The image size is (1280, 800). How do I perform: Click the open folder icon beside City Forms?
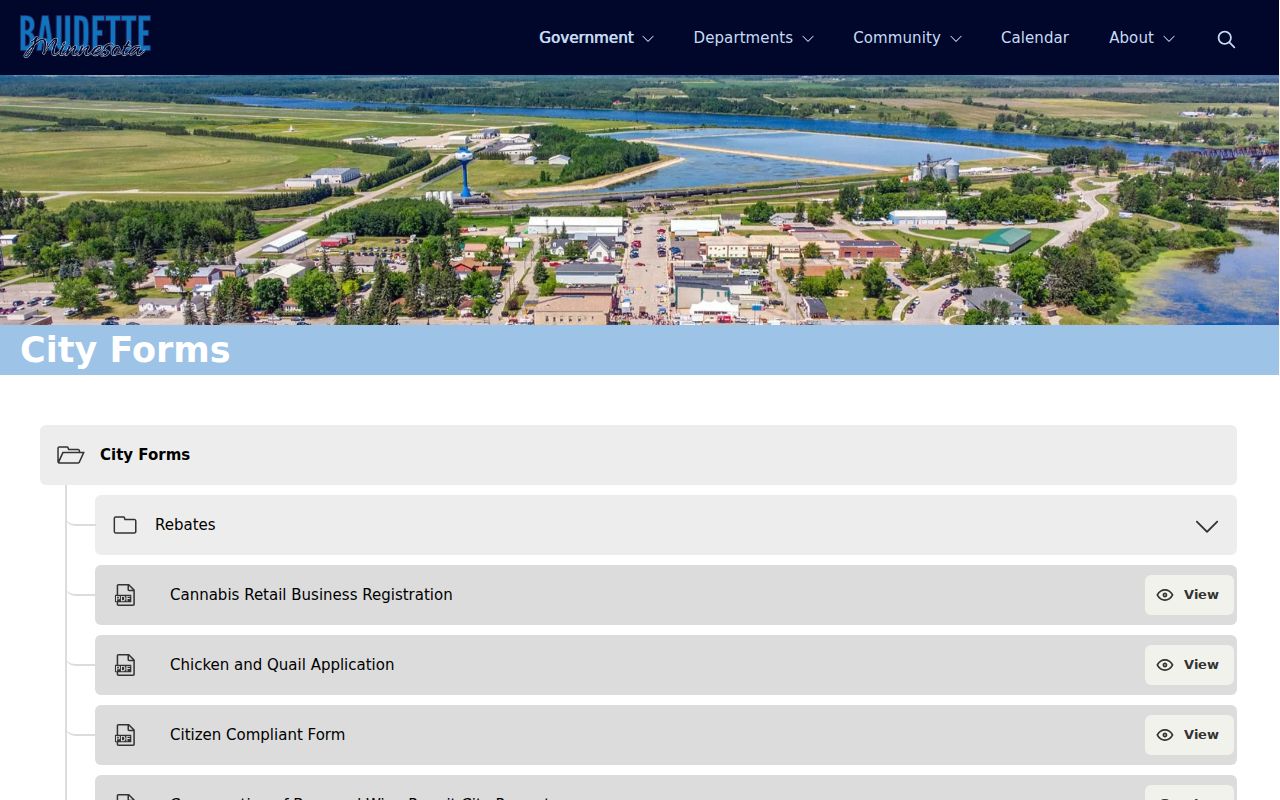pyautogui.click(x=70, y=455)
